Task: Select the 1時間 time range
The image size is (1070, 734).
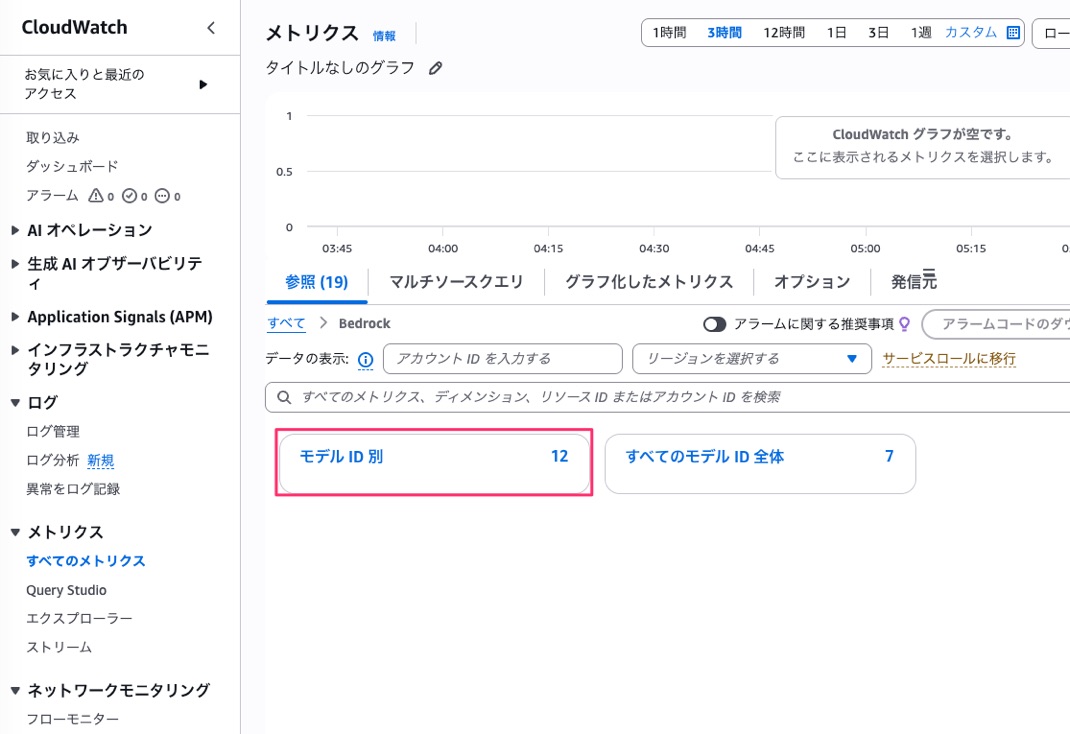Action: click(x=669, y=33)
